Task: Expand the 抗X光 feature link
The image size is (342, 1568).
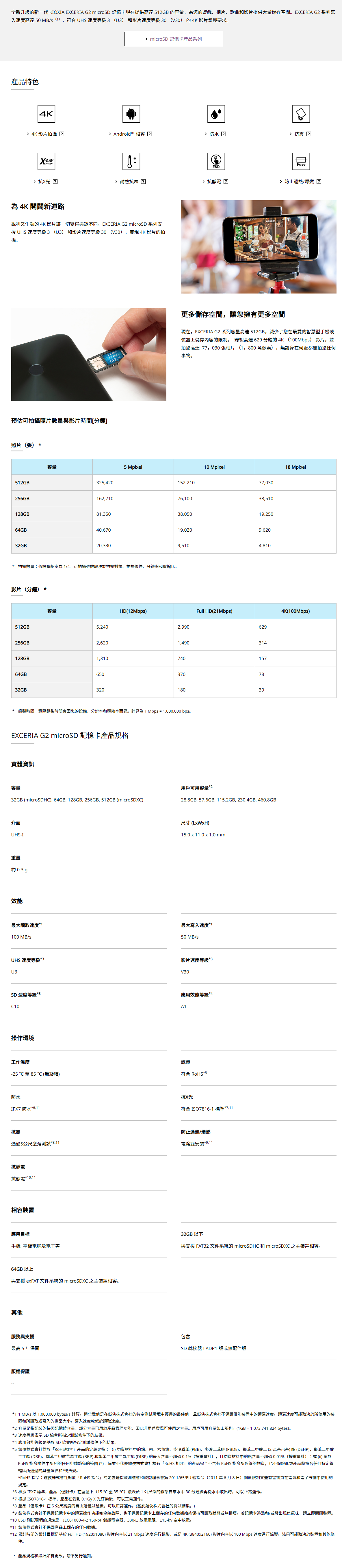Action: click(44, 182)
